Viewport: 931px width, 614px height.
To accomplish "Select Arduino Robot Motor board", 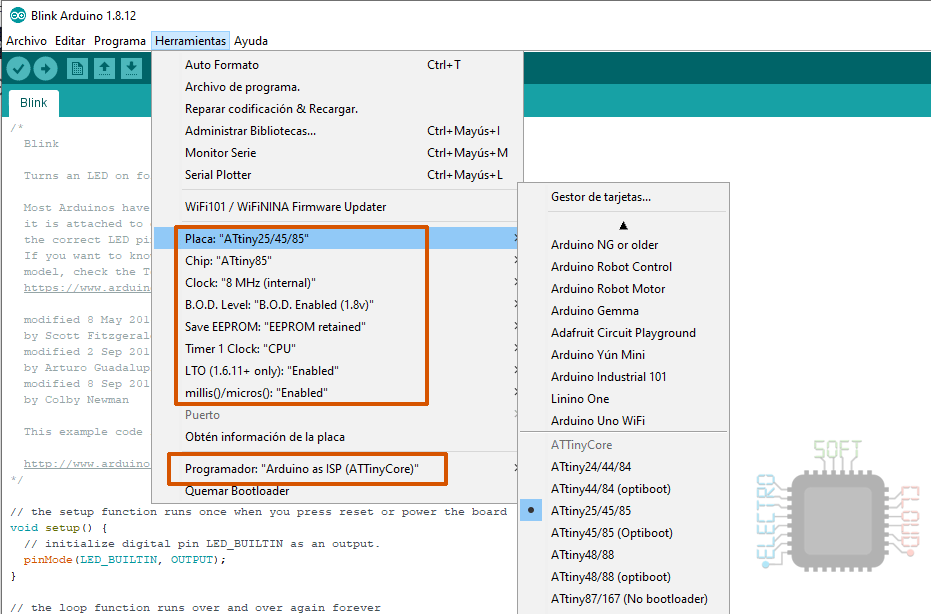I will pos(624,289).
